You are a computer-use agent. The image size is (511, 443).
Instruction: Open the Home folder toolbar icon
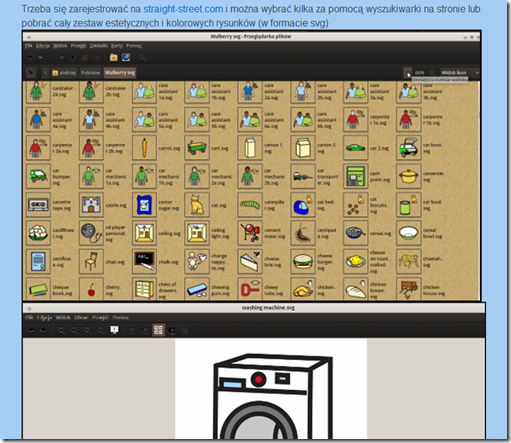(114, 58)
